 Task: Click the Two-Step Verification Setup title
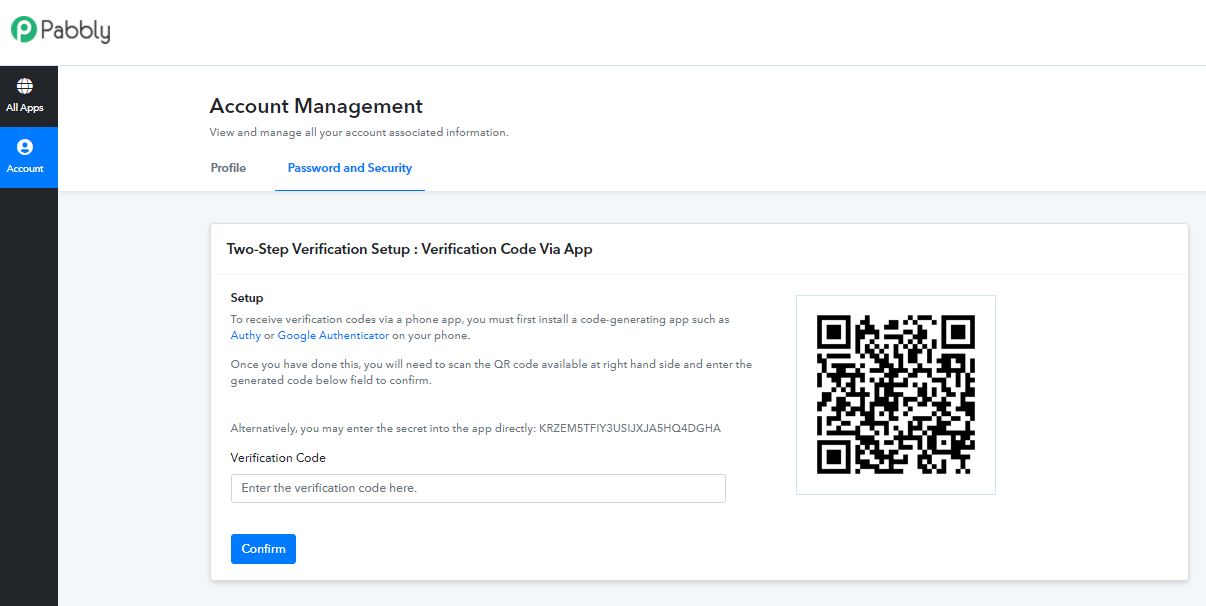(410, 249)
